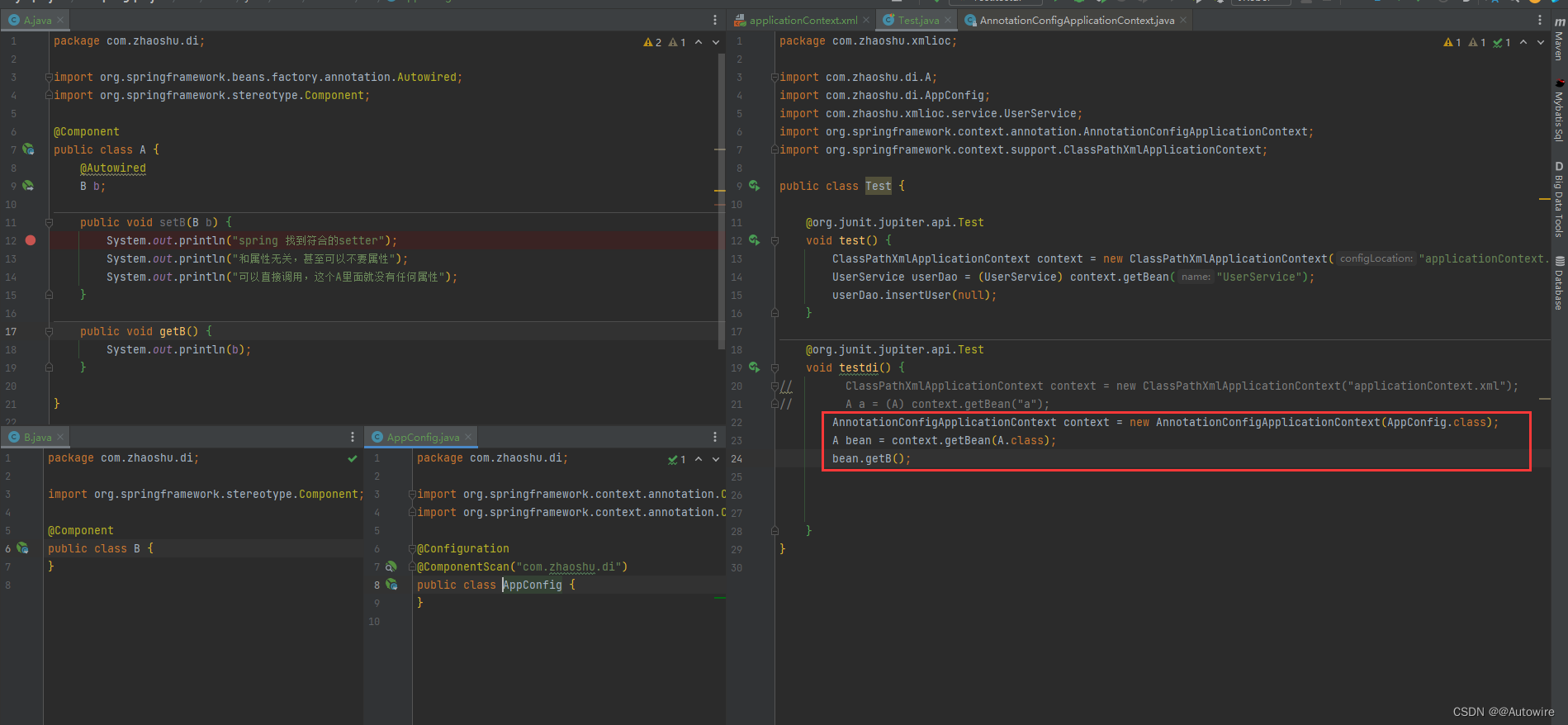This screenshot has height=725, width=1568.
Task: Click Spring bean gutter icon for class B
Action: (22, 548)
